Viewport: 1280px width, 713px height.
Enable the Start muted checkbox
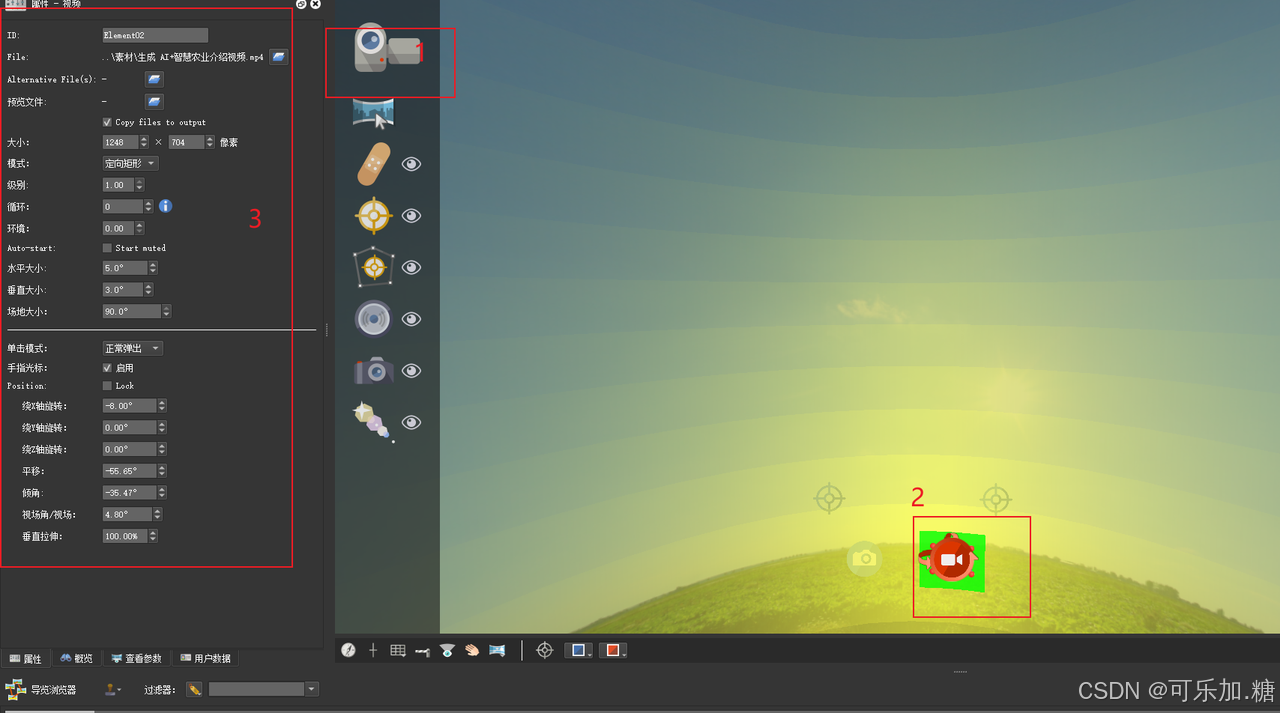107,248
